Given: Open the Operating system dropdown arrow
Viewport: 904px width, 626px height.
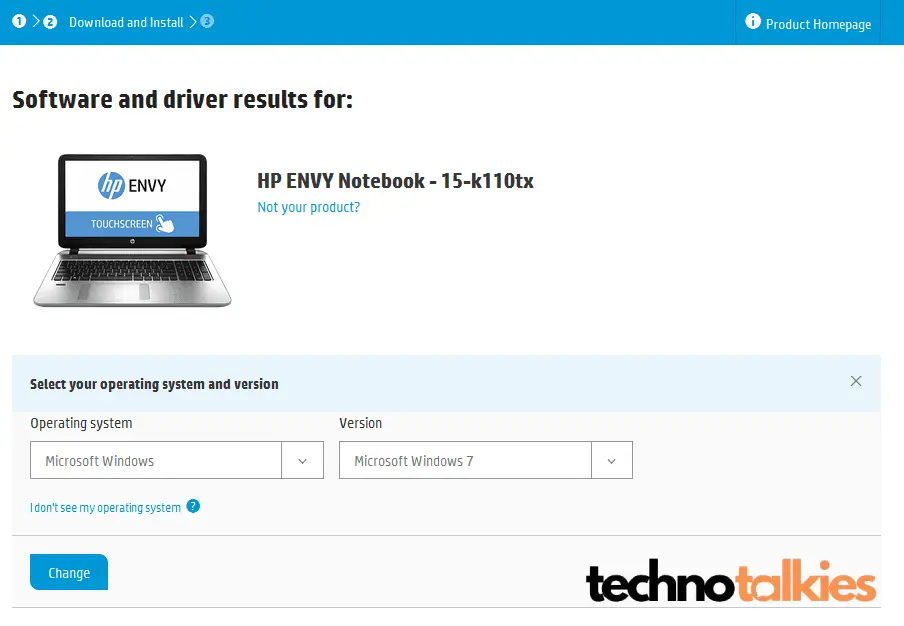Looking at the screenshot, I should point(303,461).
